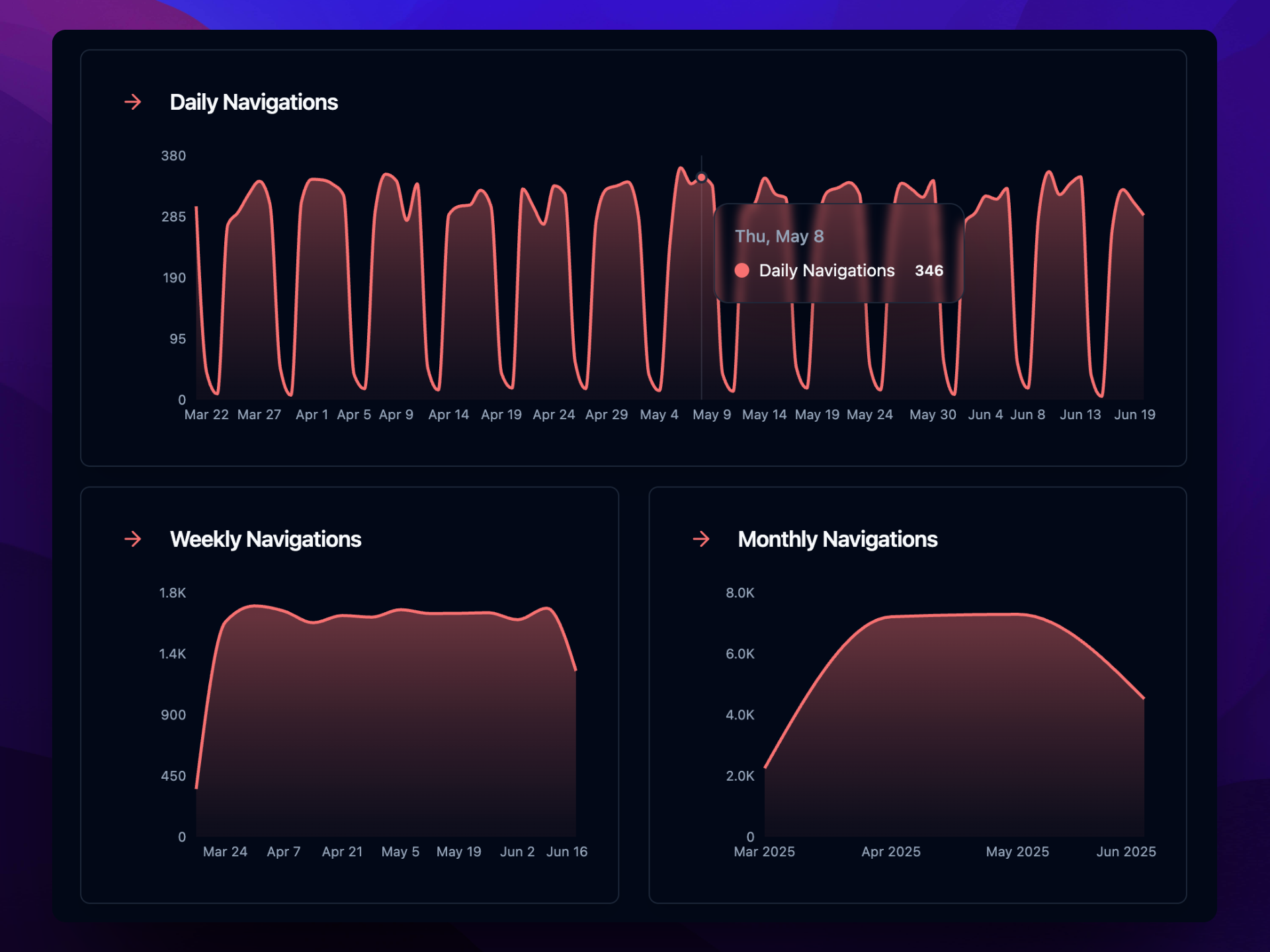Click the arrow icon beside Monthly Navigations
Screen dimensions: 1270x952
click(701, 539)
